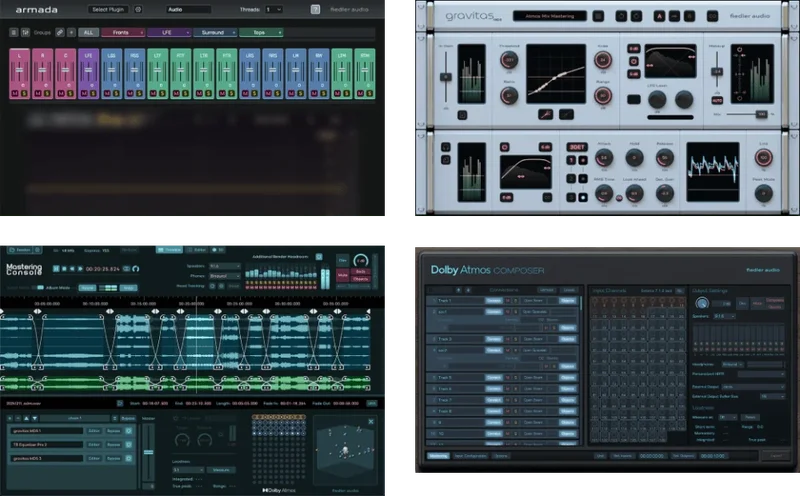This screenshot has width=800, height=496.
Task: Open Dolby Atmos Composer Input Configuration tab
Action: click(470, 456)
